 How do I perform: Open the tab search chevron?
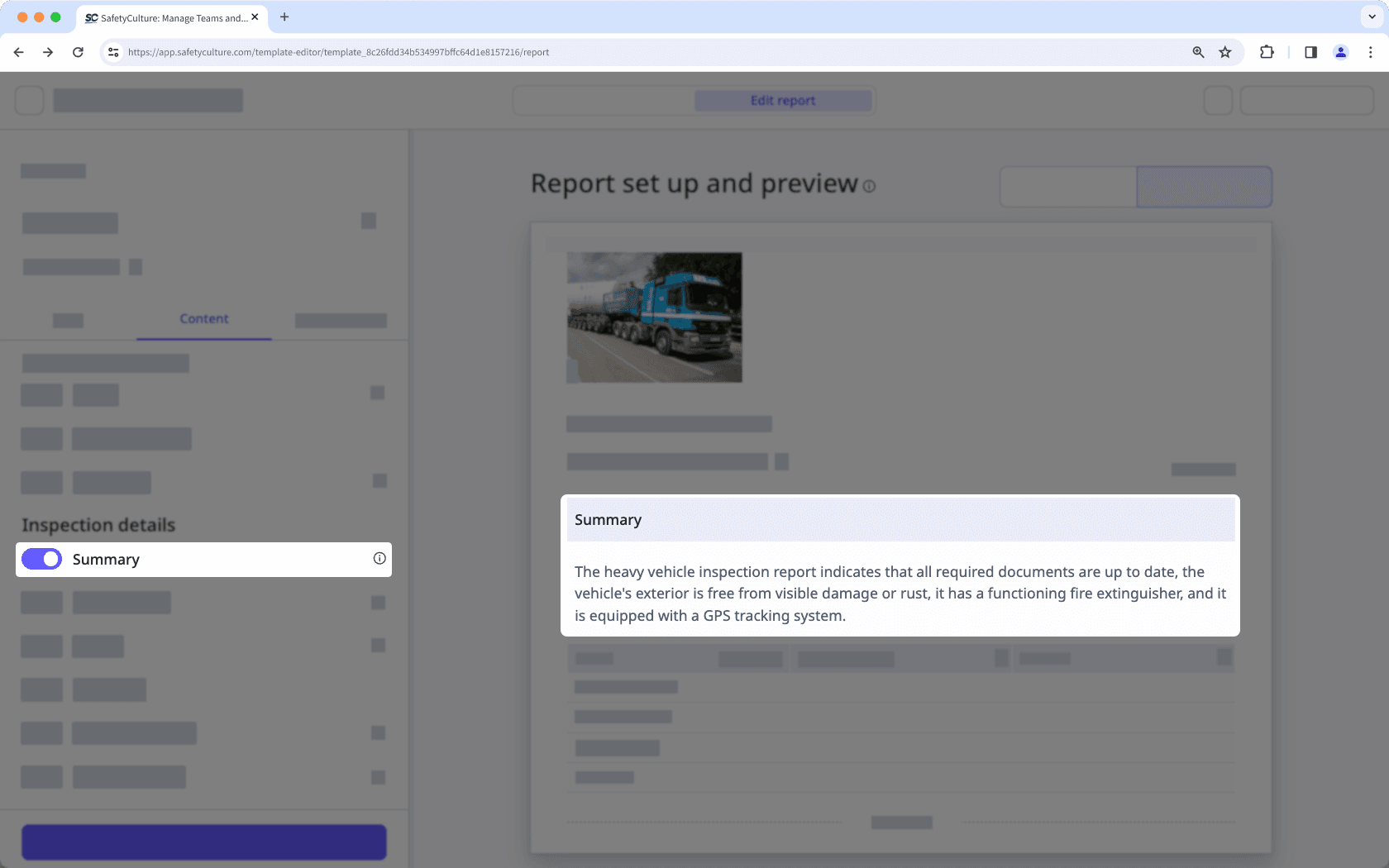coord(1372,17)
